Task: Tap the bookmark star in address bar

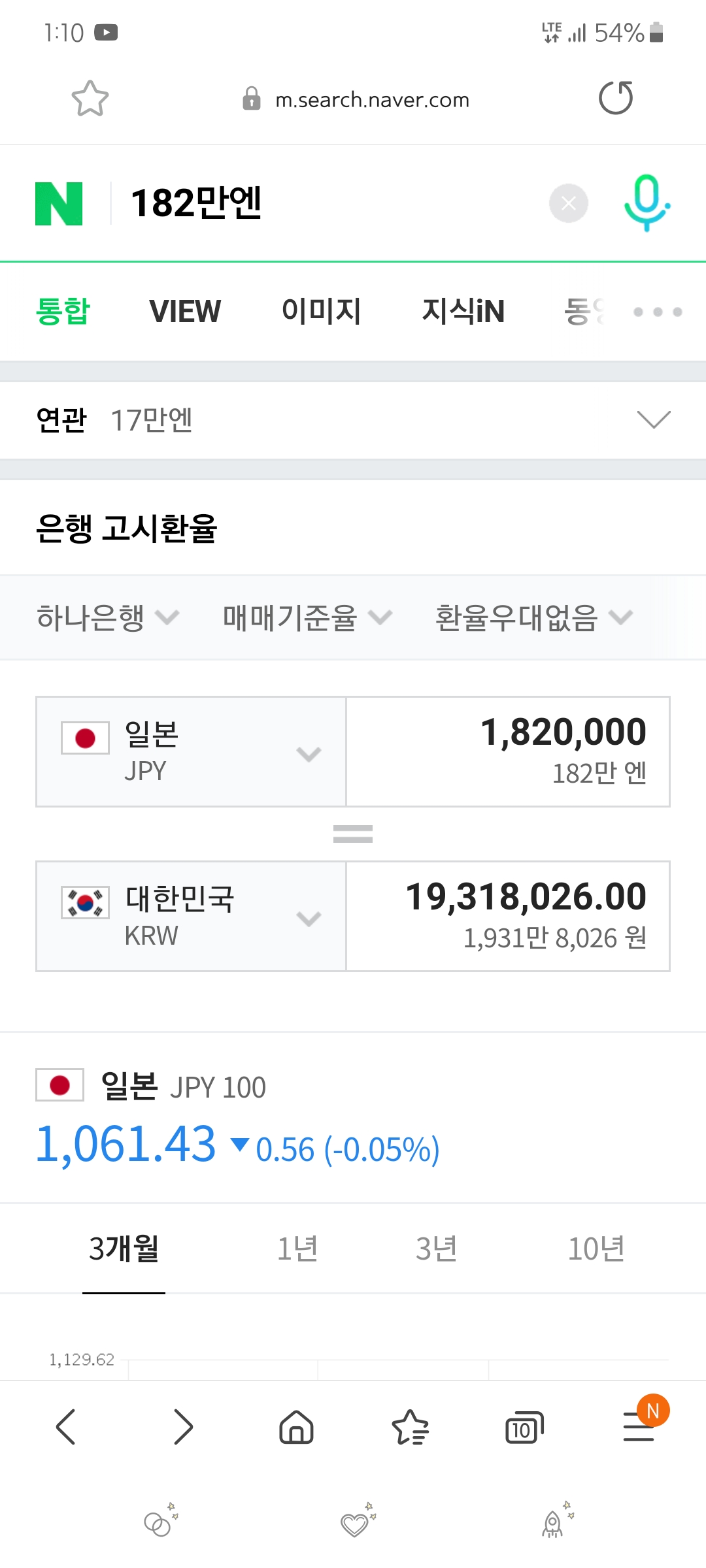Action: click(90, 99)
